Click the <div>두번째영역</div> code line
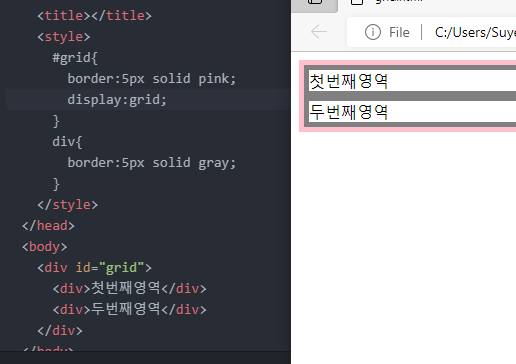Screen dimensions: 516x364 129,309
